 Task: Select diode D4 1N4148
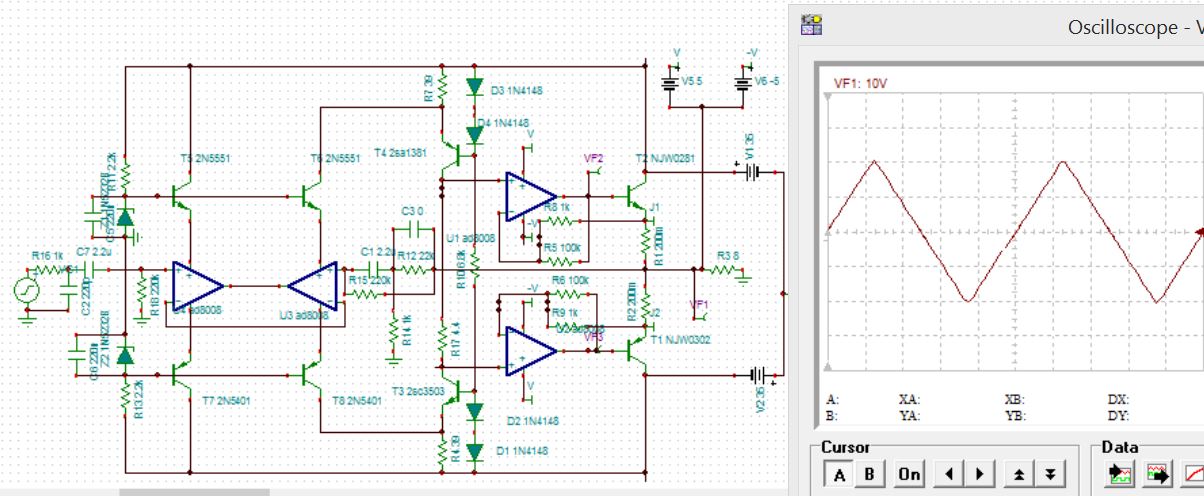(x=475, y=134)
